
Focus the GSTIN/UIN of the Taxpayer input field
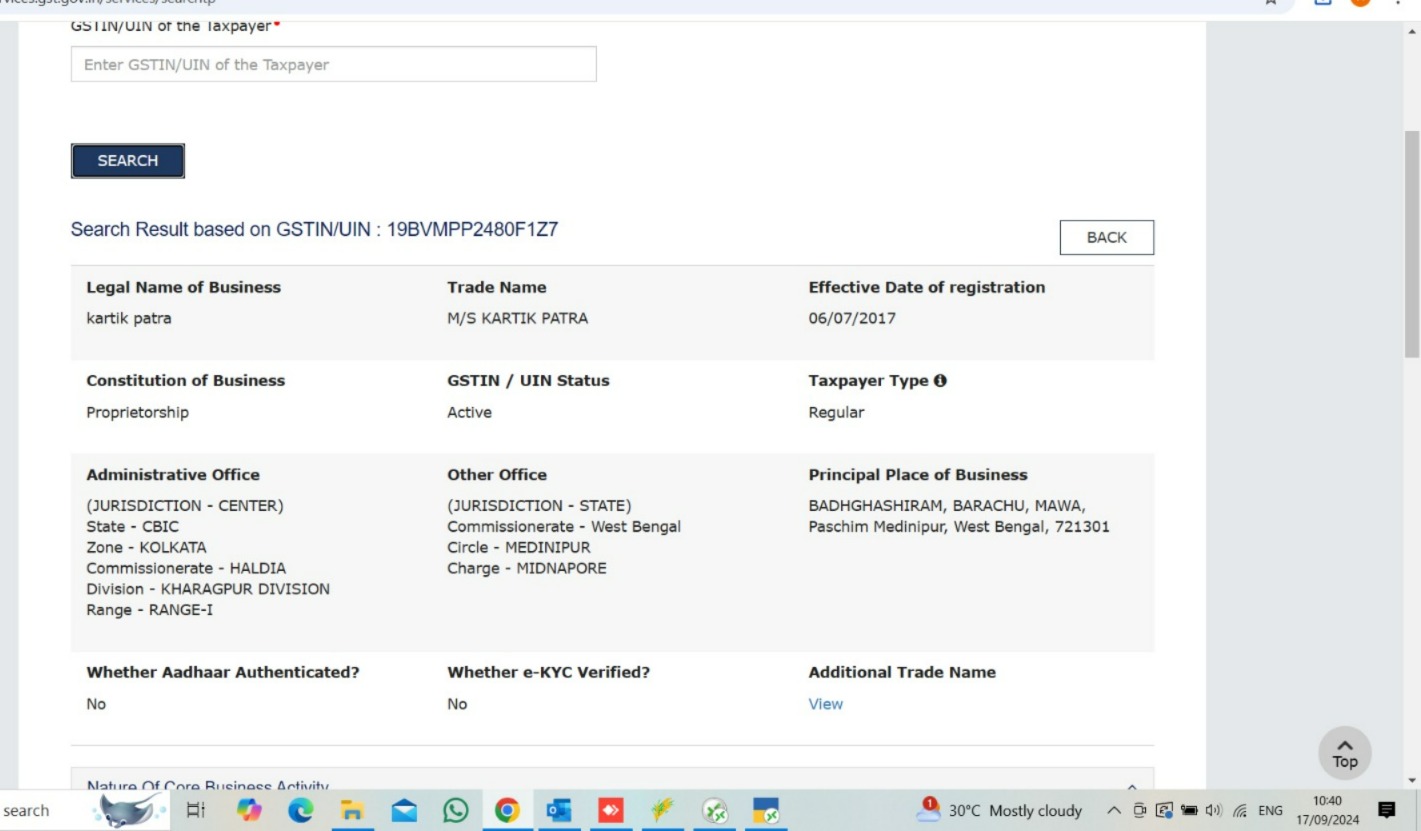[333, 65]
